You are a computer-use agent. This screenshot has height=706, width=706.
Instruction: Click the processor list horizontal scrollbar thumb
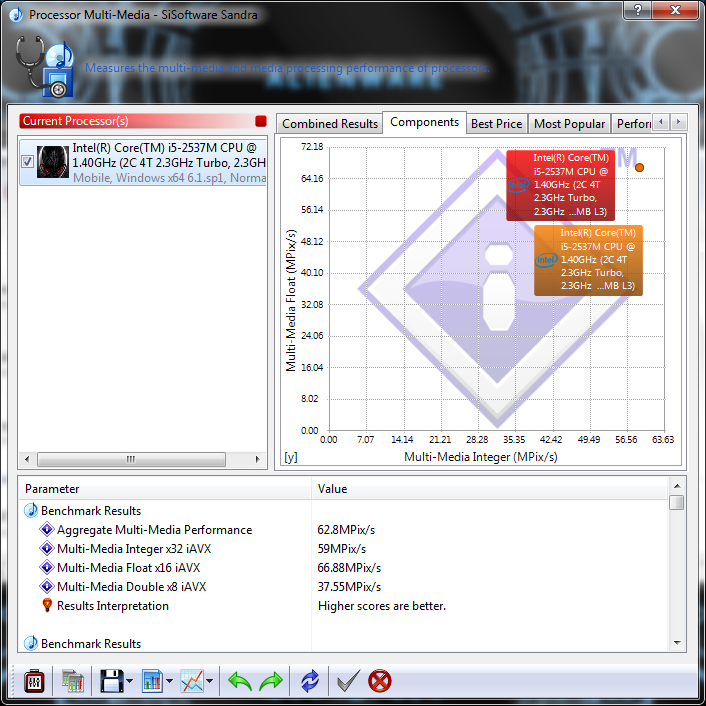click(x=131, y=459)
